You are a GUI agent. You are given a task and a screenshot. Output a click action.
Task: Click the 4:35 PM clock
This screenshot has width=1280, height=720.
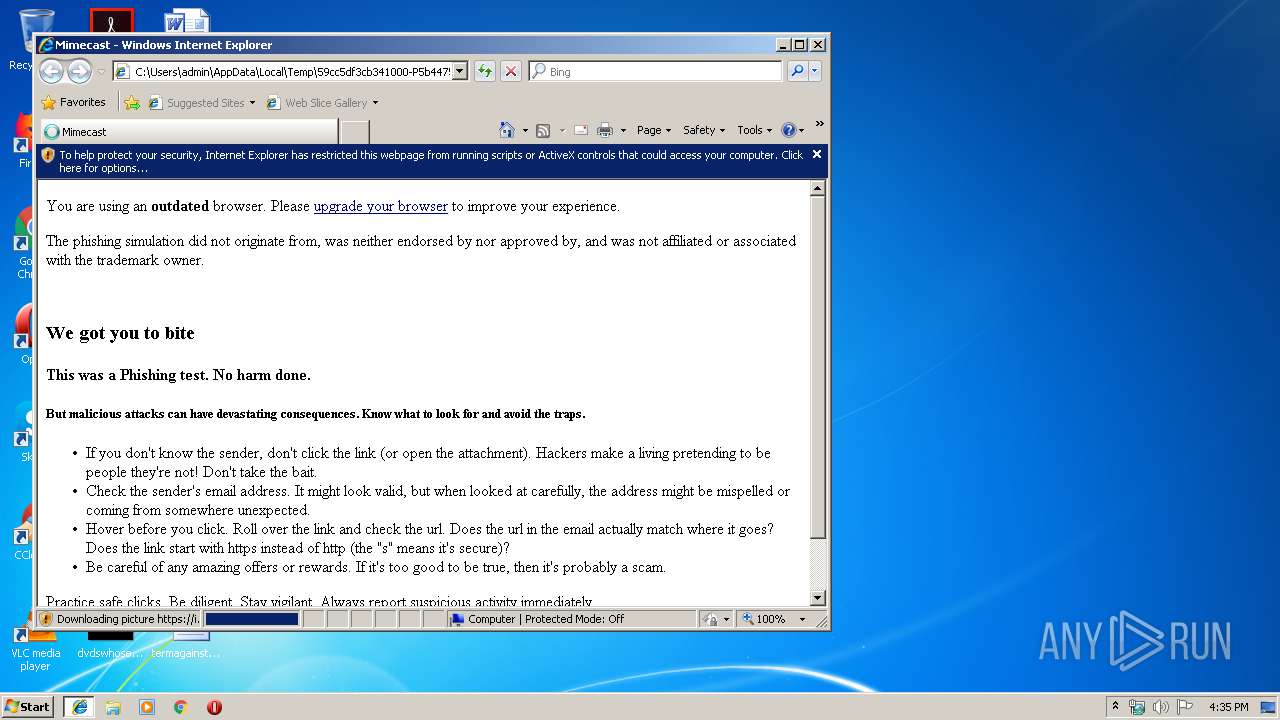(x=1228, y=707)
